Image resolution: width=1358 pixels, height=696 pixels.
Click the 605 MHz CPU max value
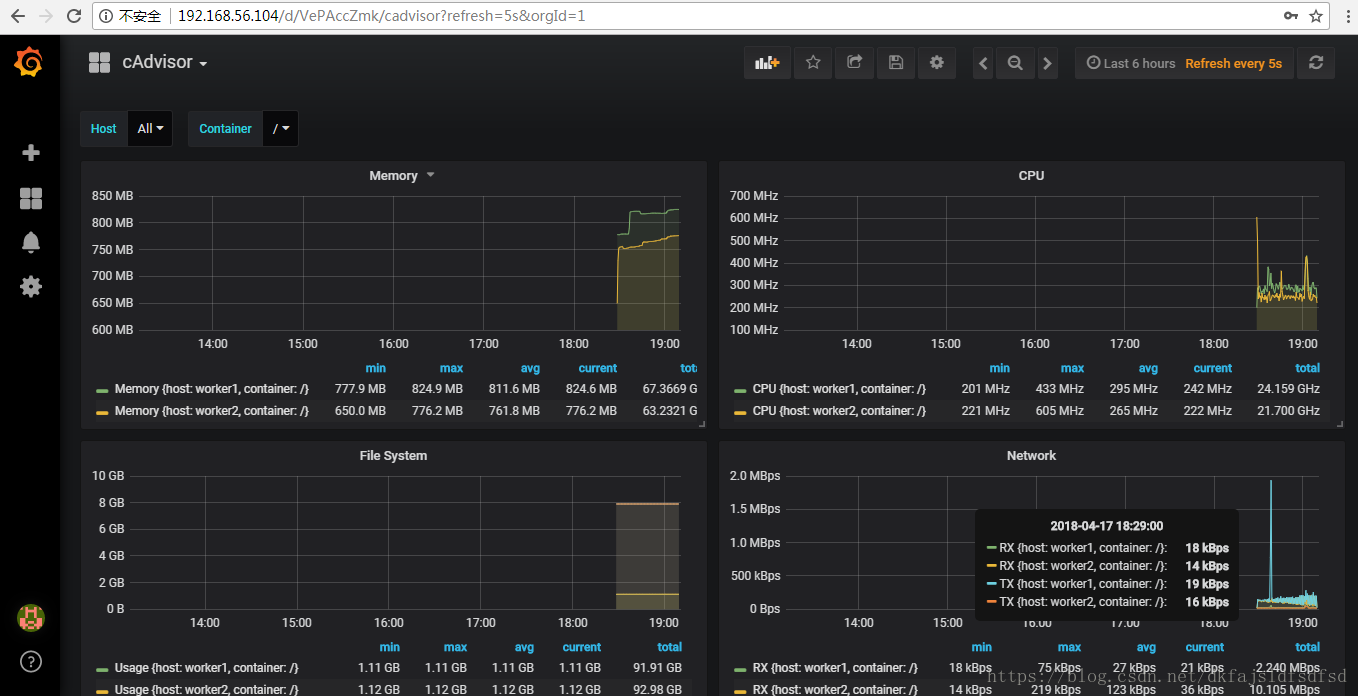point(1059,411)
